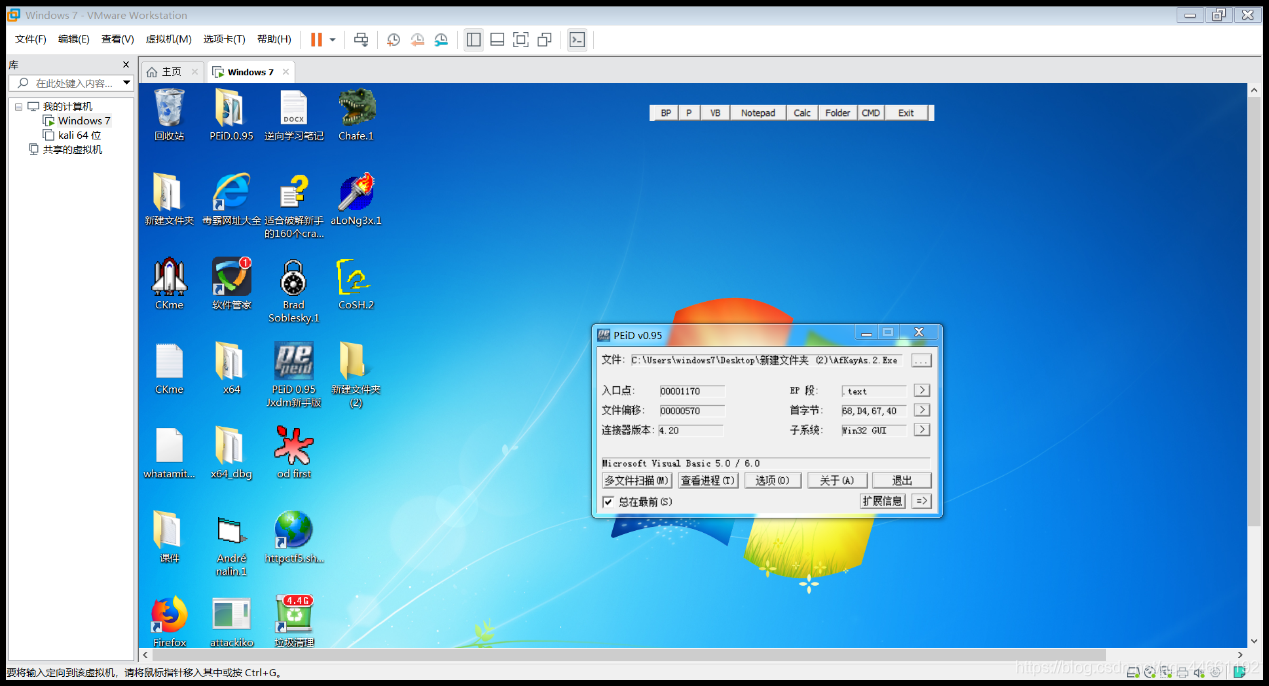Click the 选项(O) button in PEiD

[772, 481]
